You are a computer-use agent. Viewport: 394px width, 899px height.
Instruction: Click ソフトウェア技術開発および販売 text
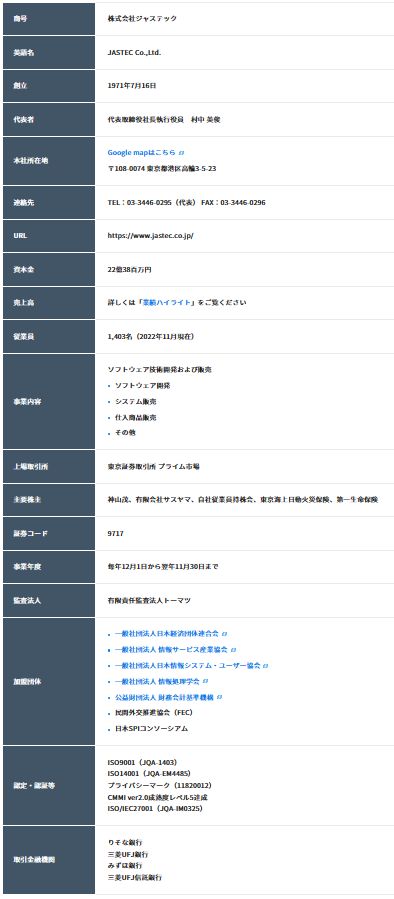click(159, 370)
